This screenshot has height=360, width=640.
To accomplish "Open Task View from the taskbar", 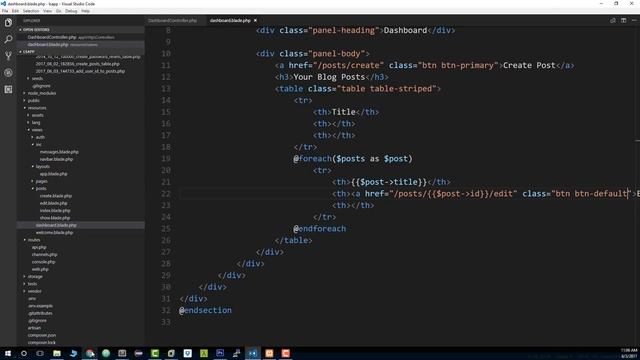I will coord(40,353).
